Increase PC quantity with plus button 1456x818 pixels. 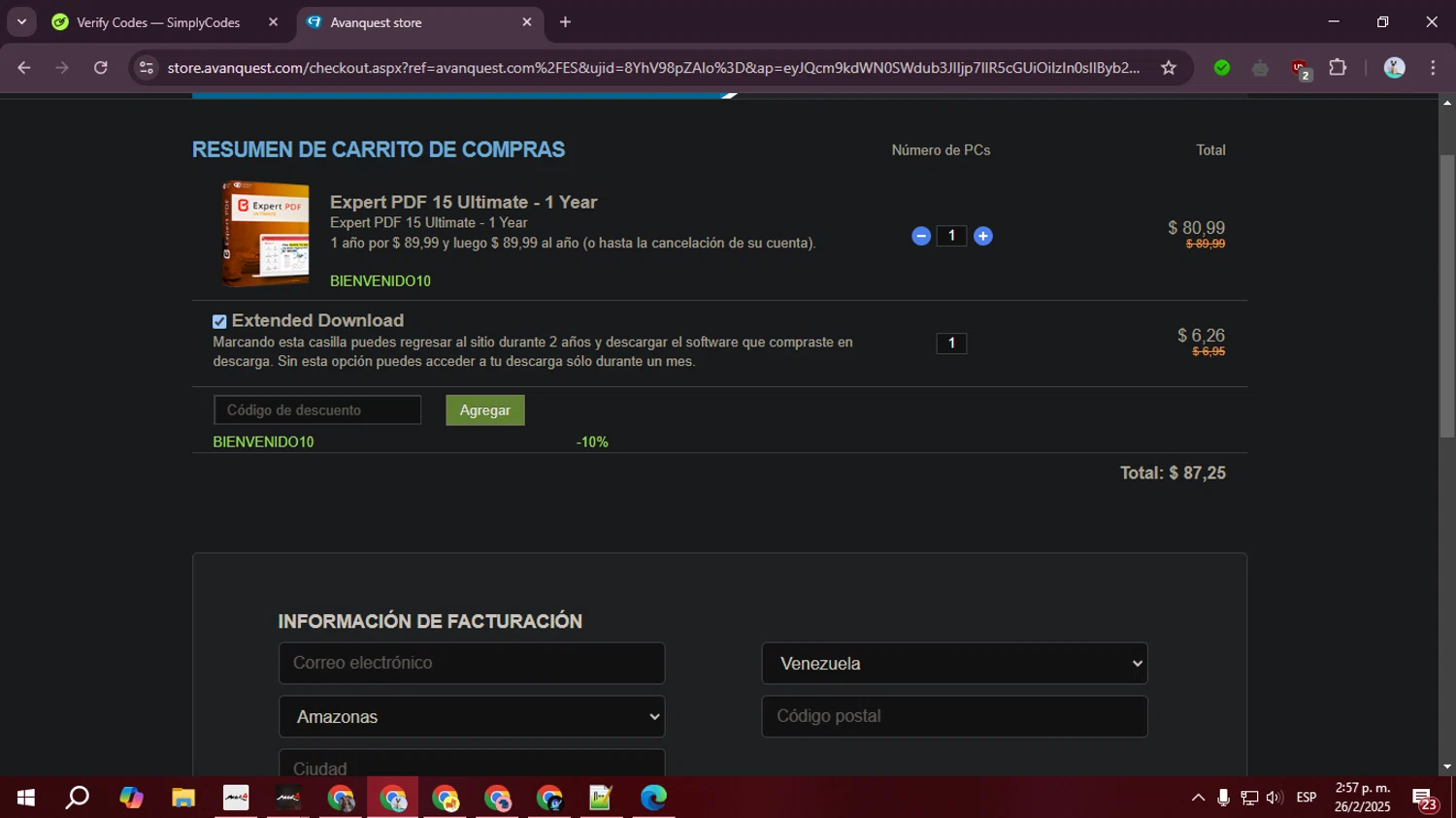(982, 236)
